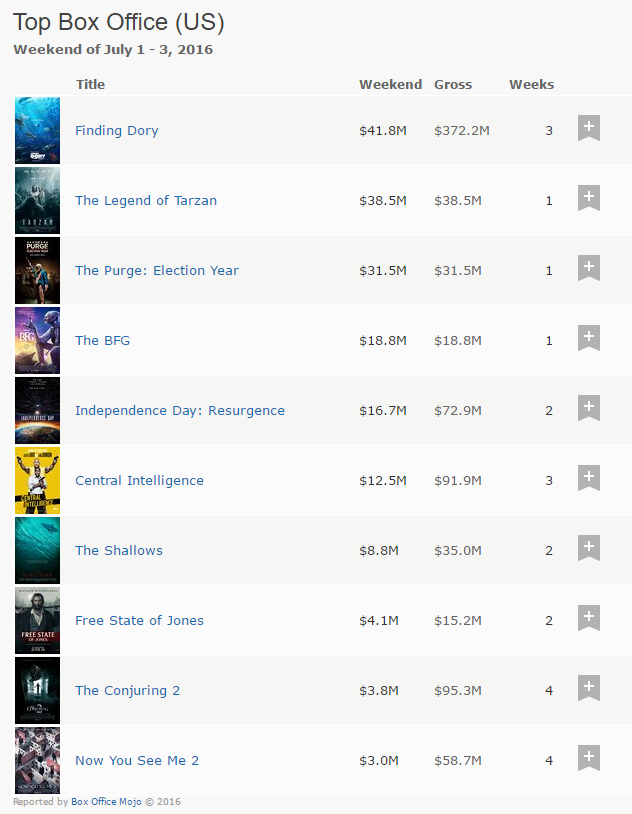Add Central Intelligence to watchlist
This screenshot has height=814, width=632.
[589, 478]
